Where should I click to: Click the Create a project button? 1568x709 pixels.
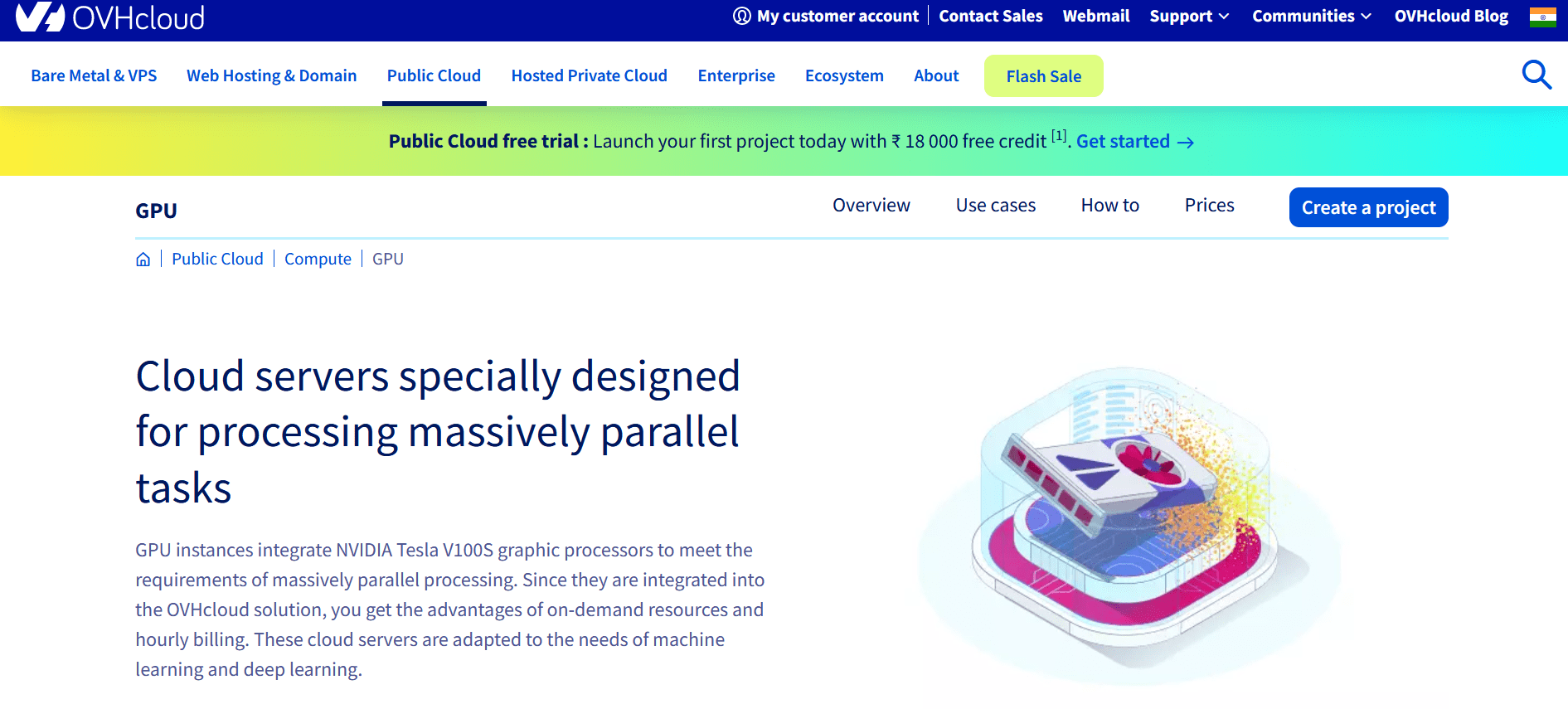pos(1368,207)
